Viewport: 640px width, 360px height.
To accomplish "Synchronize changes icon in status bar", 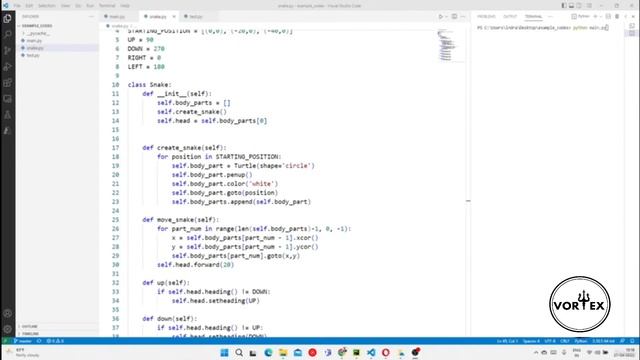I will click(39, 341).
